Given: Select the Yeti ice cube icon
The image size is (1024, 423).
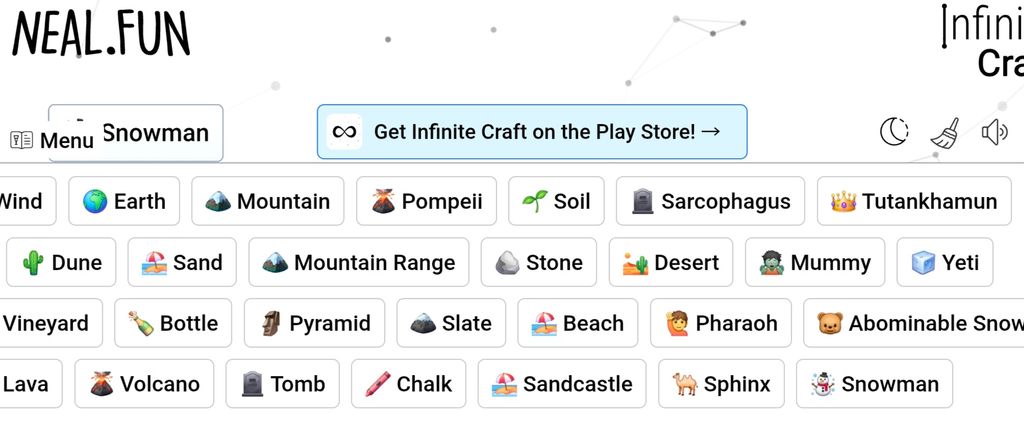Looking at the screenshot, I should click(923, 262).
